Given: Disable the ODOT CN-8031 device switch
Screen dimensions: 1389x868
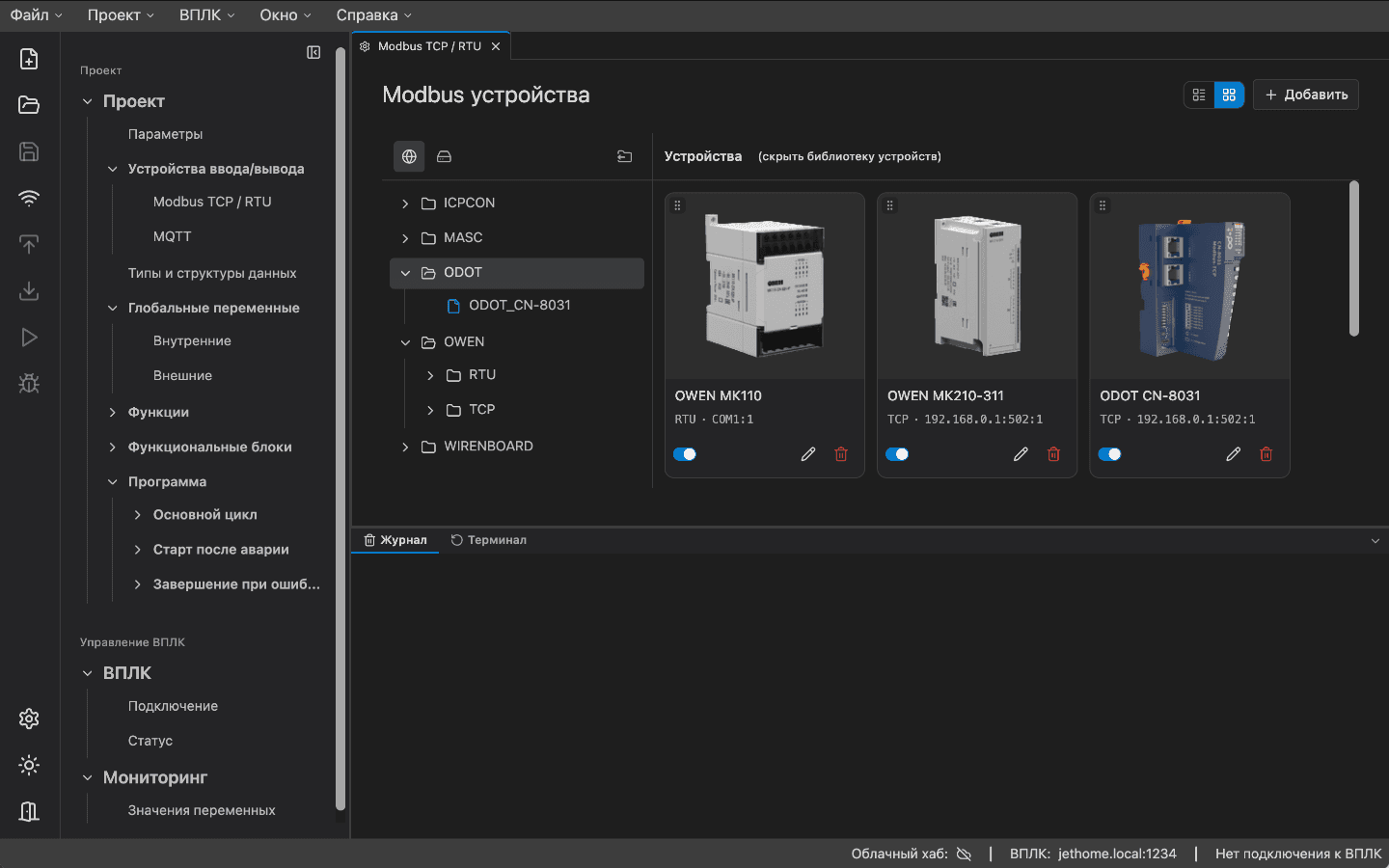Looking at the screenshot, I should pos(1109,454).
